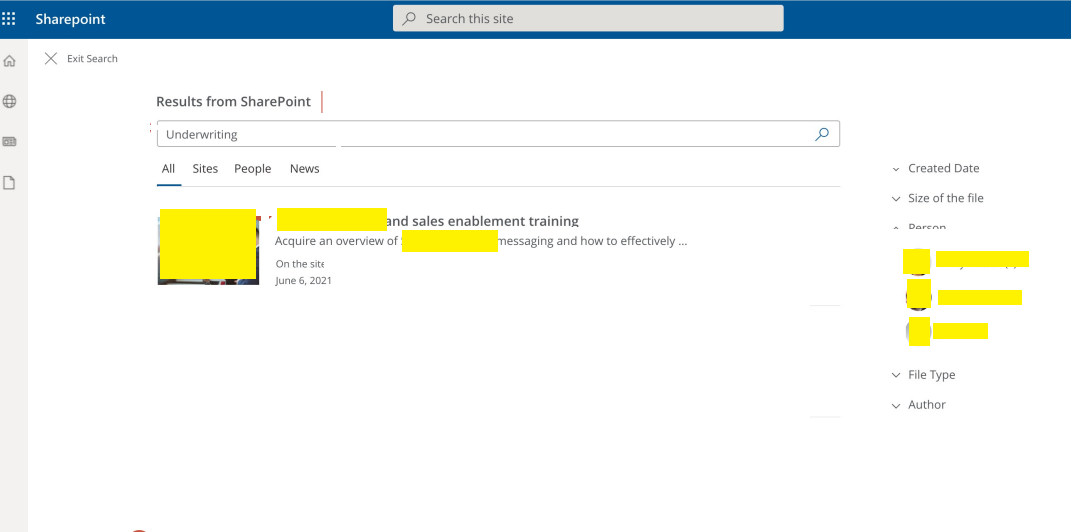Expand the File Type filter
1071x532 pixels.
(923, 375)
